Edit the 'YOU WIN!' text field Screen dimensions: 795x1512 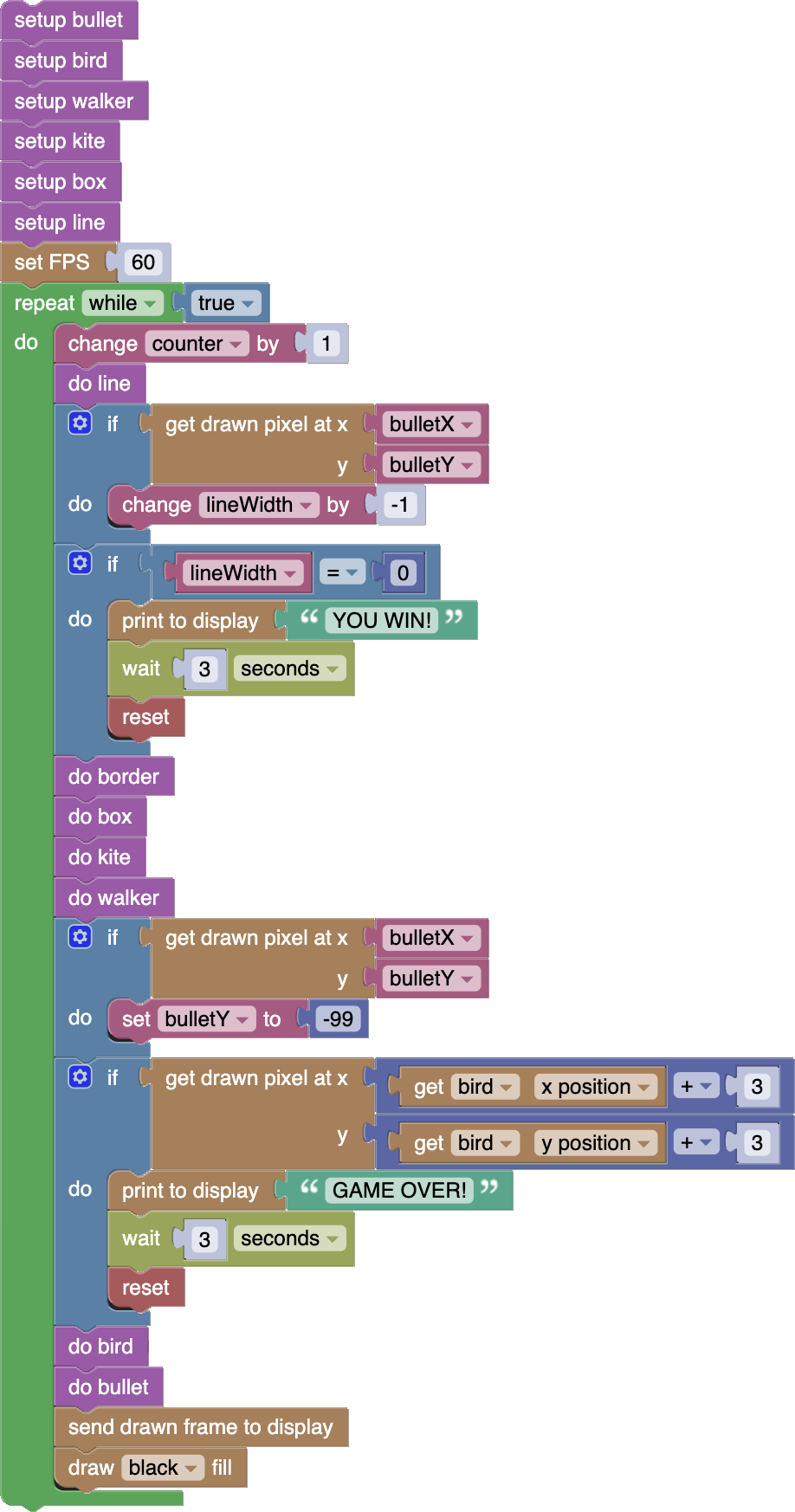point(382,621)
